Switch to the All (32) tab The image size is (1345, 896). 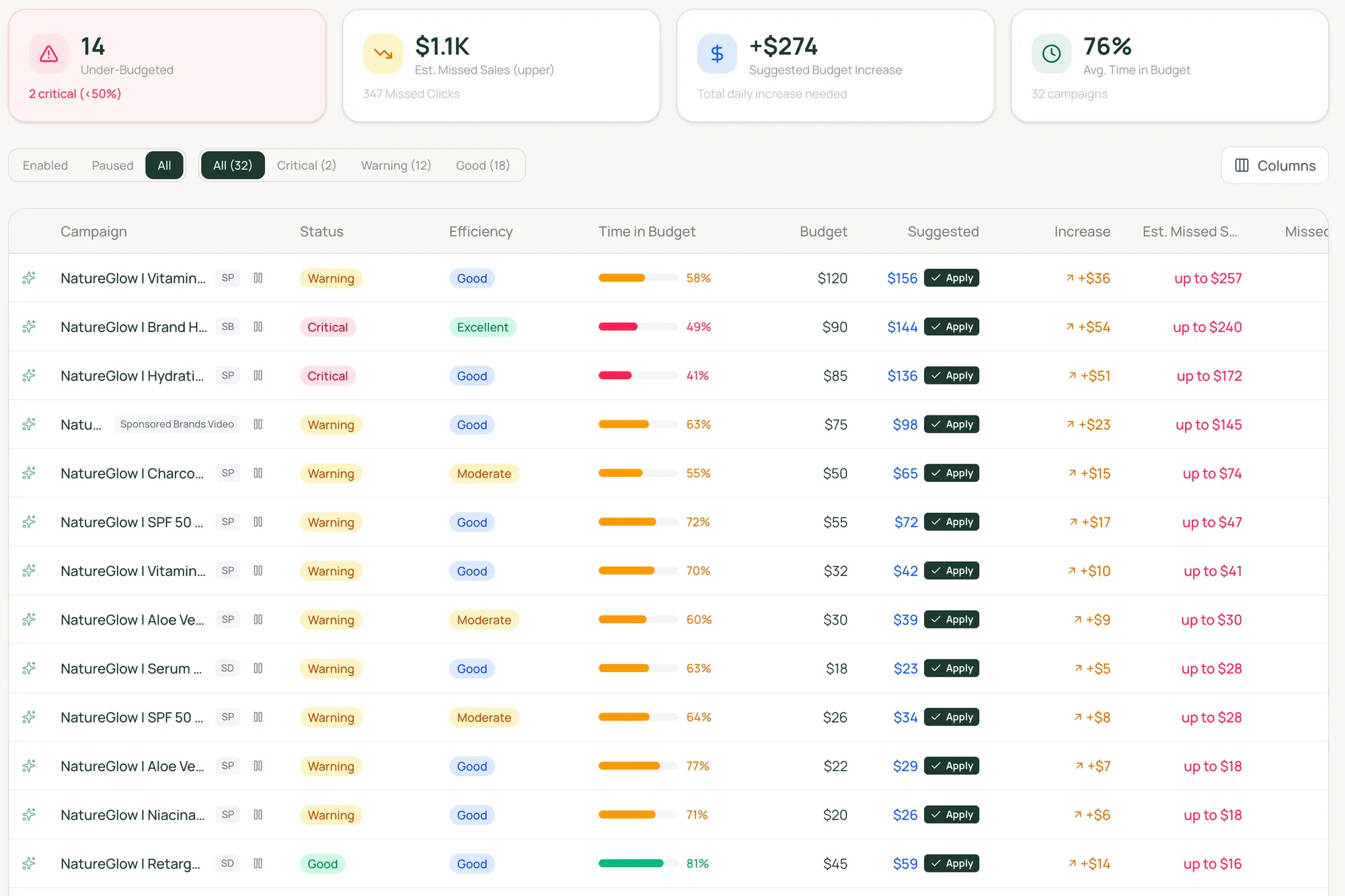[233, 165]
